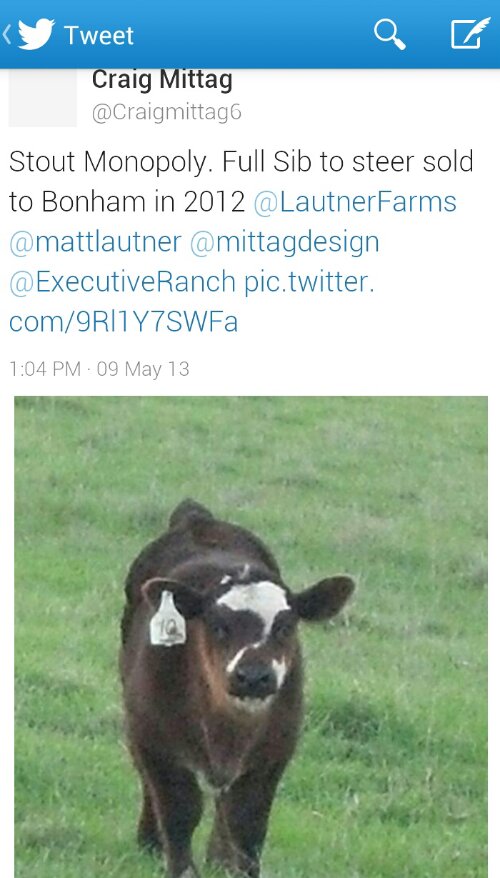The height and width of the screenshot is (878, 500).
Task: Open Craig Mittag's profile avatar
Action: pyautogui.click(x=43, y=97)
